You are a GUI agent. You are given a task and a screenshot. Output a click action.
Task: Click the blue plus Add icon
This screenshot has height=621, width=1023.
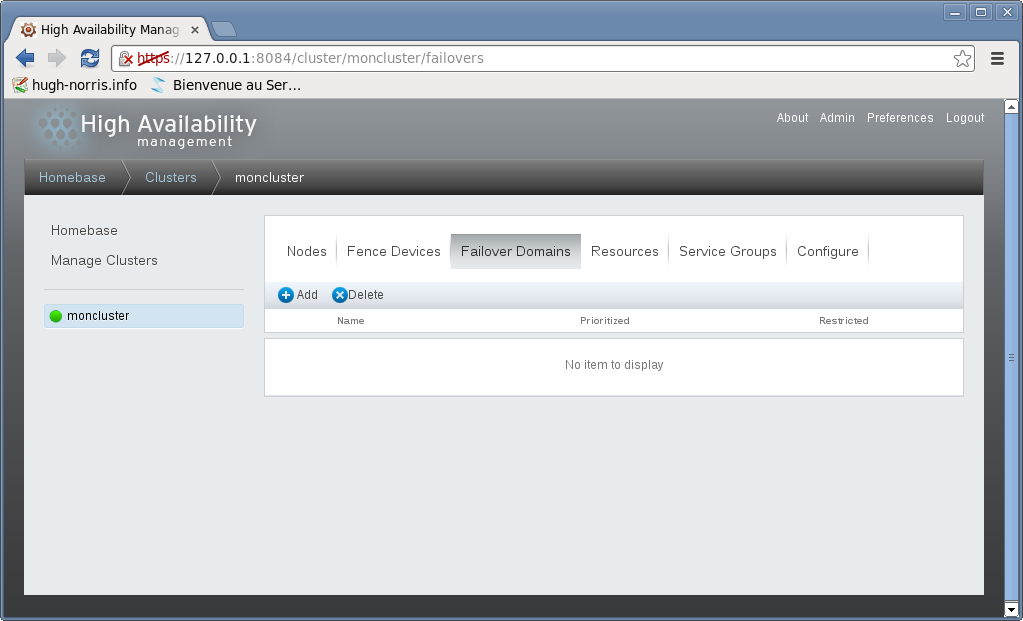286,295
